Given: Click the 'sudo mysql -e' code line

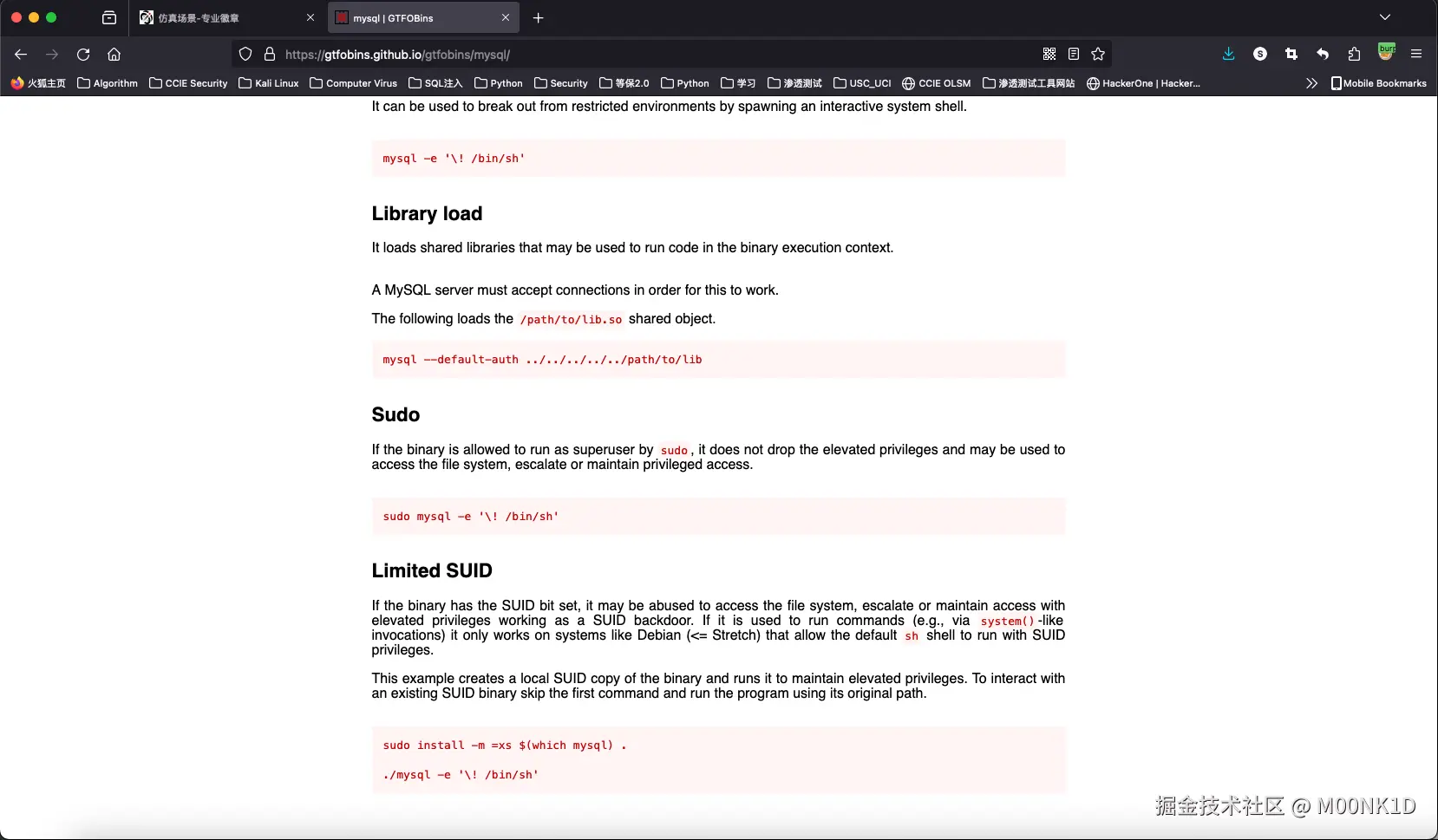Looking at the screenshot, I should coord(471,517).
